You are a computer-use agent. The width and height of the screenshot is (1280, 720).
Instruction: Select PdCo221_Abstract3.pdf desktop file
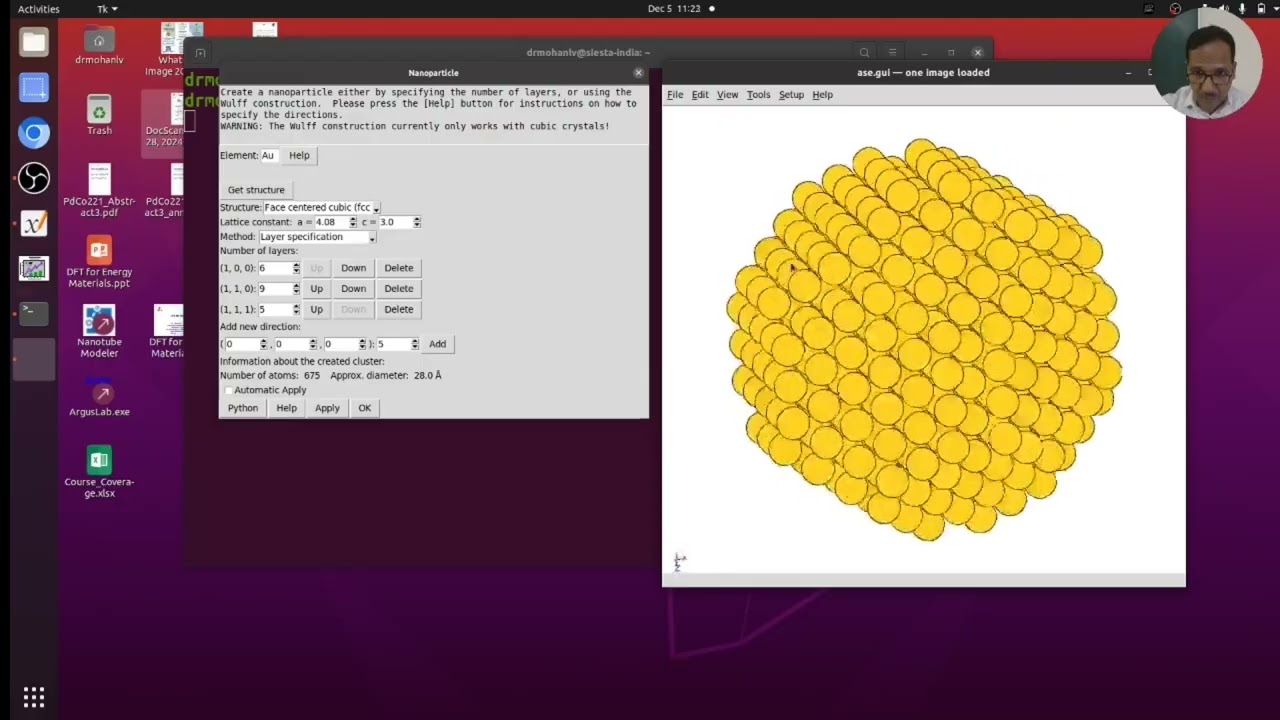click(x=99, y=191)
